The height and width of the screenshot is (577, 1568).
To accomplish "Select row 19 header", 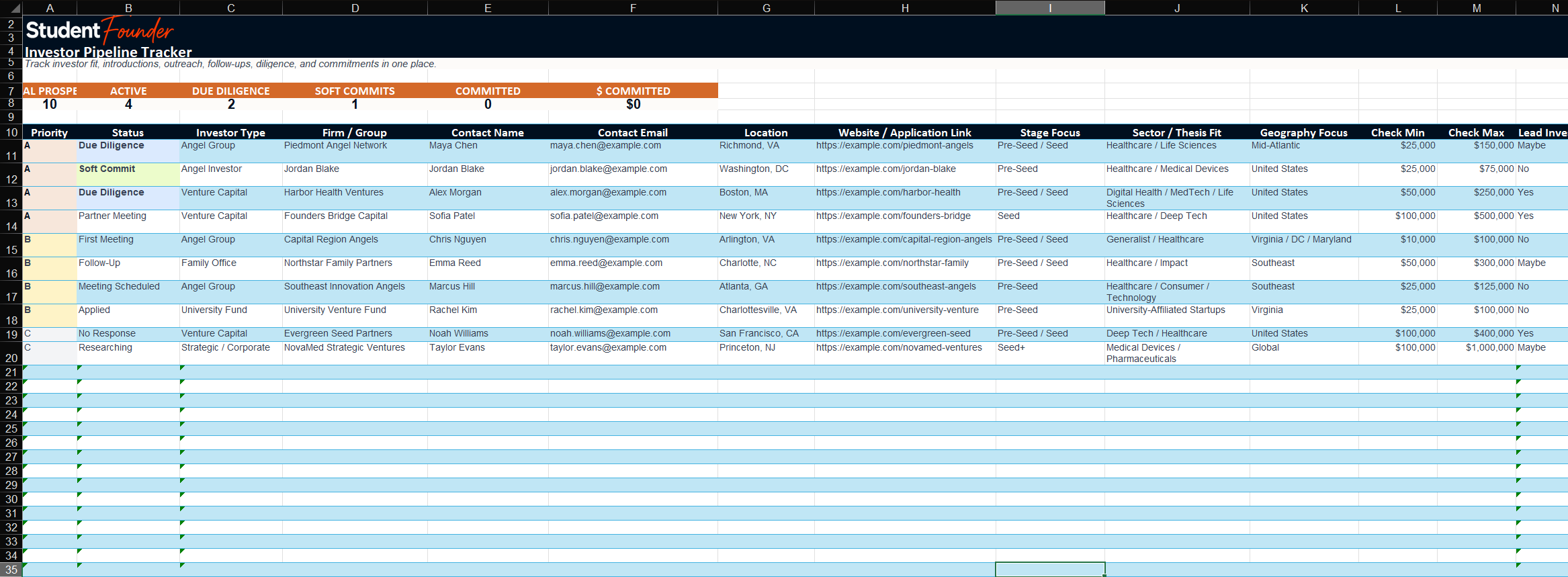I will coord(11,335).
